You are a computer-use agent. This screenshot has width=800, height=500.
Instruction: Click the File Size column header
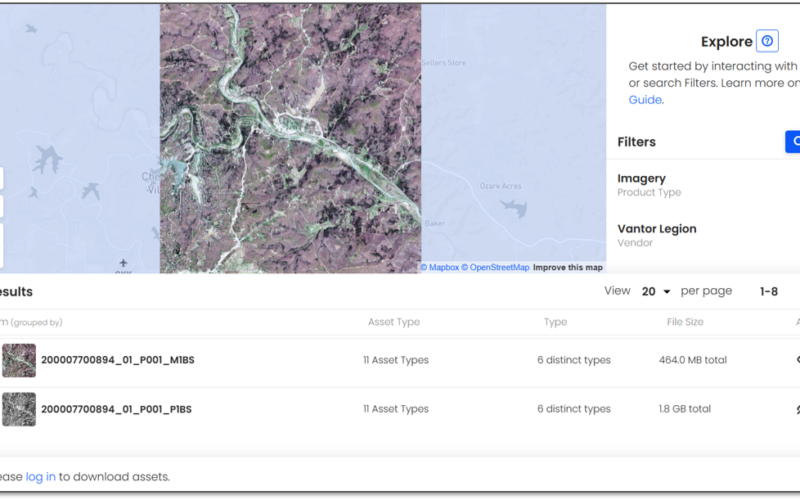(685, 322)
